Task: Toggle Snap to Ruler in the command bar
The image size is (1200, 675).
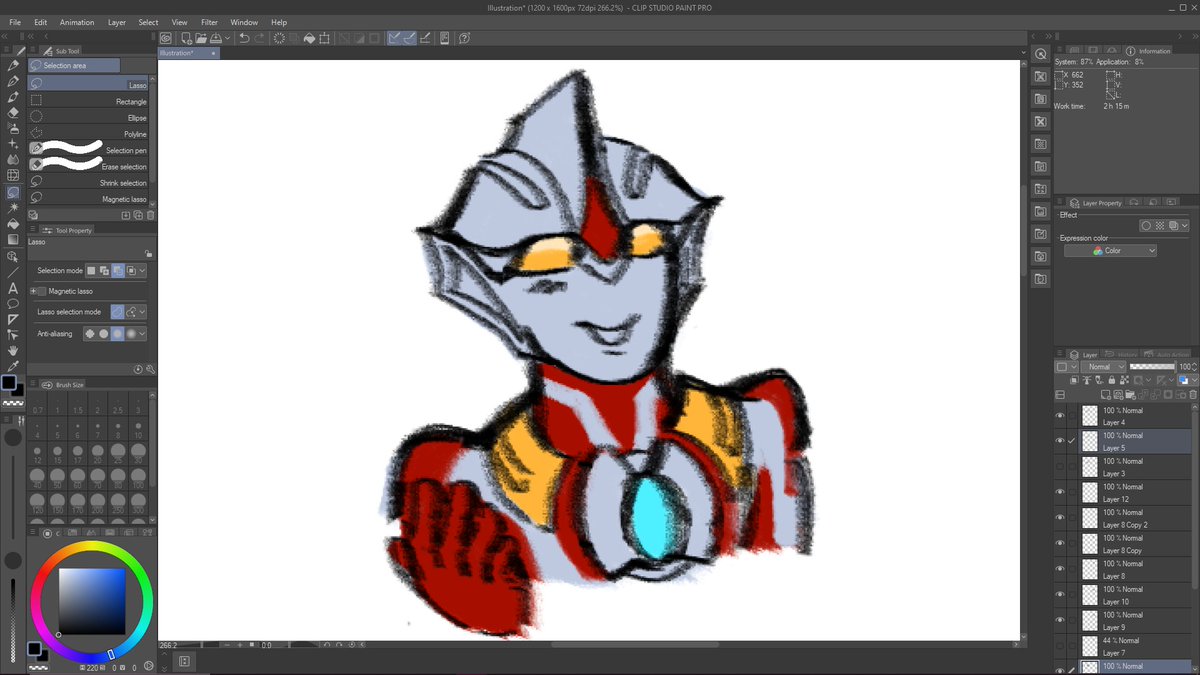Action: click(x=396, y=38)
